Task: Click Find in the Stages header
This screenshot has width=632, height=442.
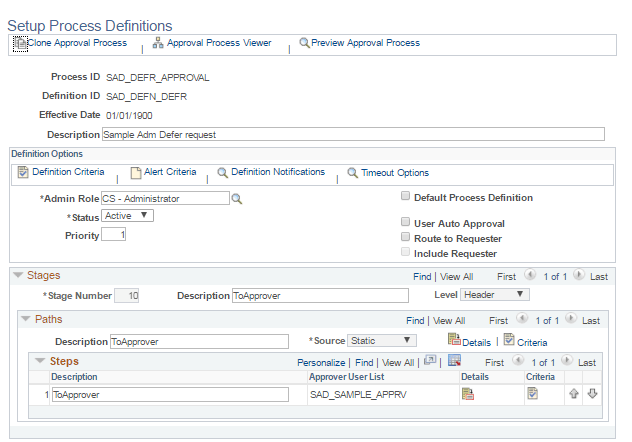Action: (x=422, y=277)
